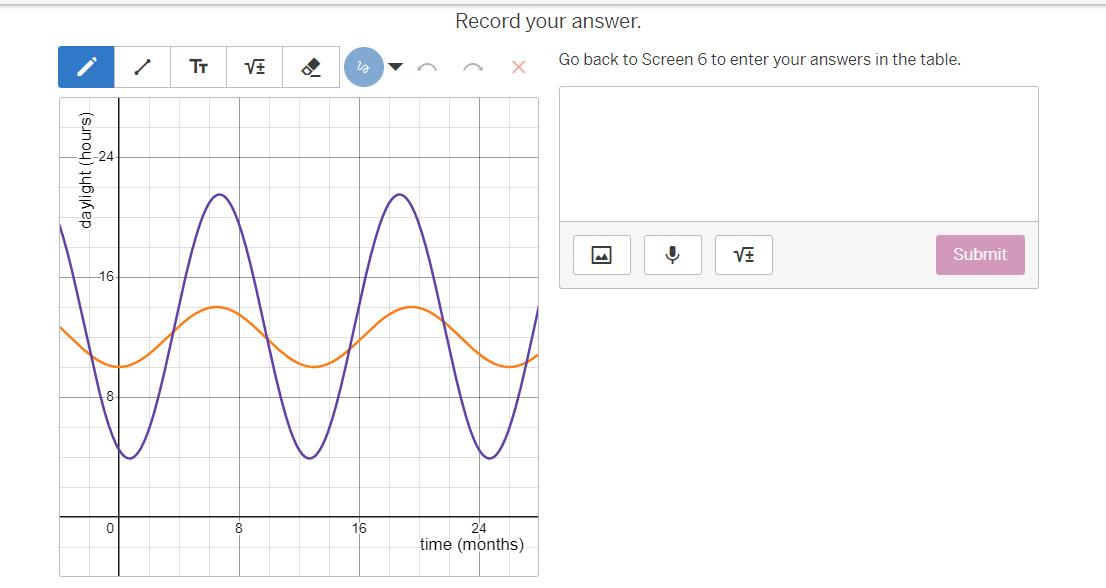
Task: Click the daylight (hours) axis label
Action: pyautogui.click(x=87, y=175)
